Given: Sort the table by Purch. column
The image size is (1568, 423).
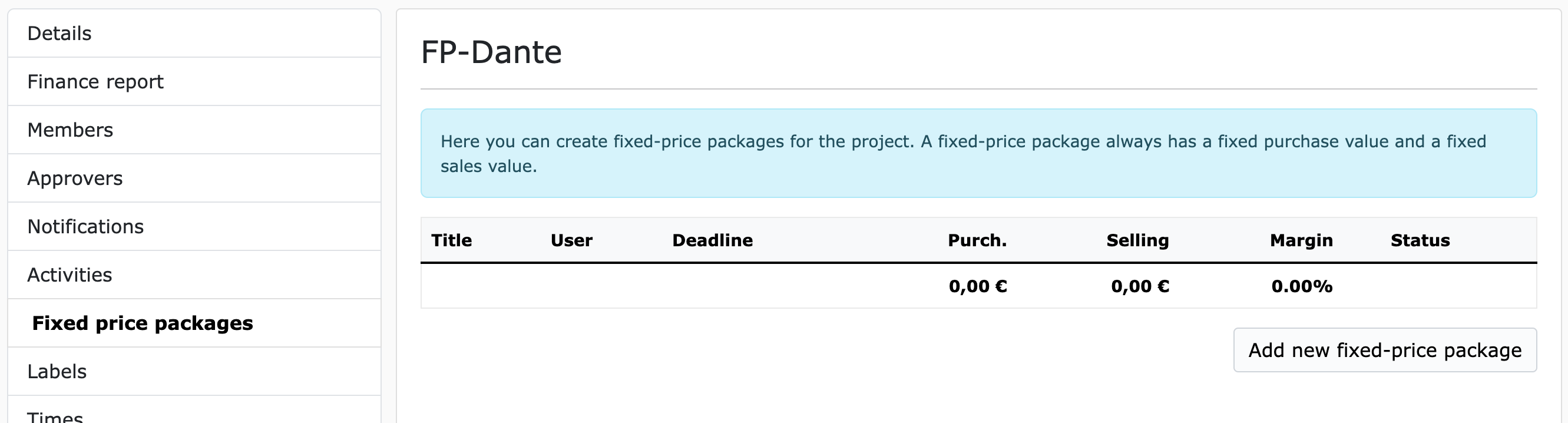Looking at the screenshot, I should (977, 240).
